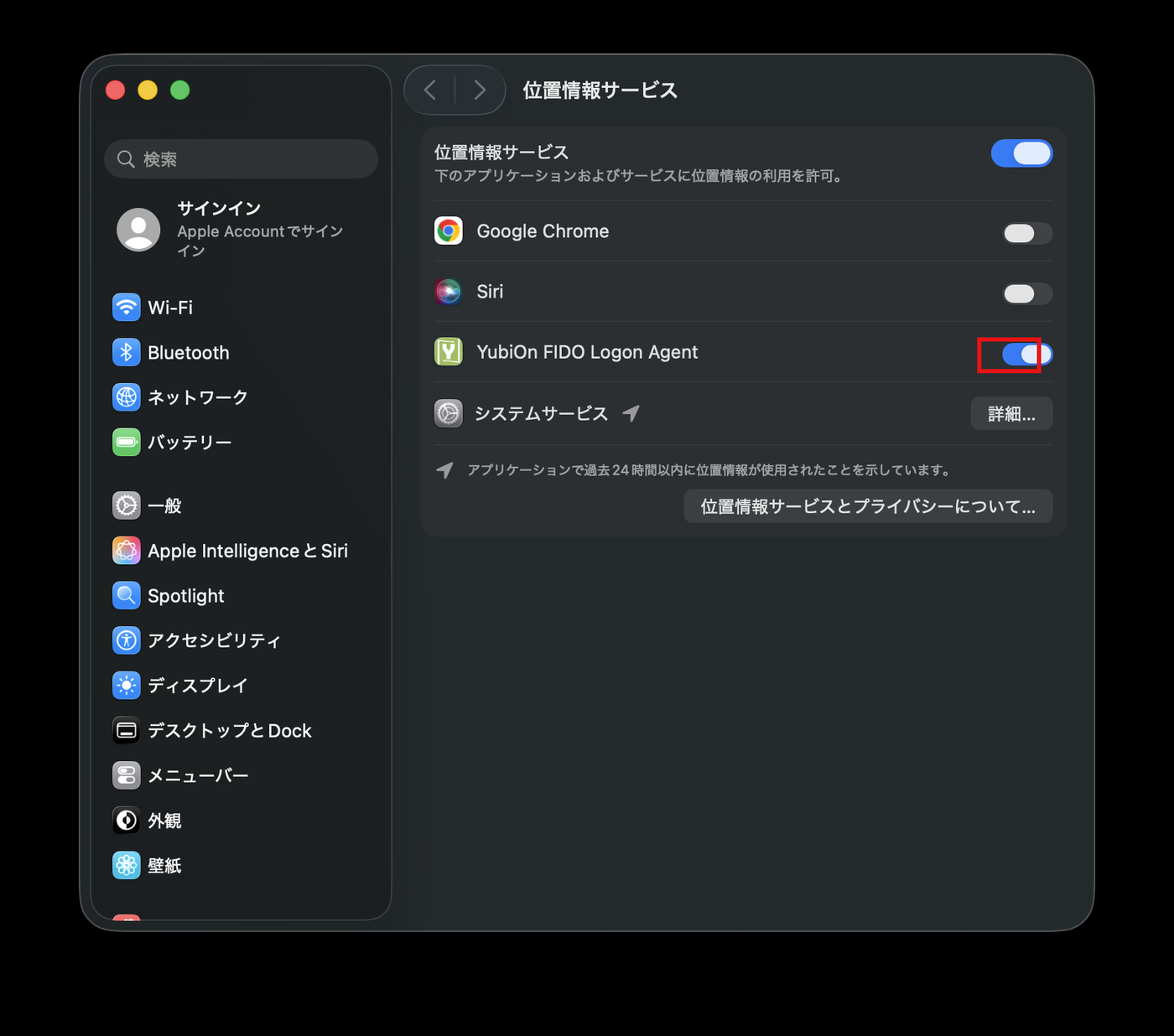1174x1036 pixels.
Task: Open Wi-Fi settings icon in sidebar
Action: pos(127,308)
